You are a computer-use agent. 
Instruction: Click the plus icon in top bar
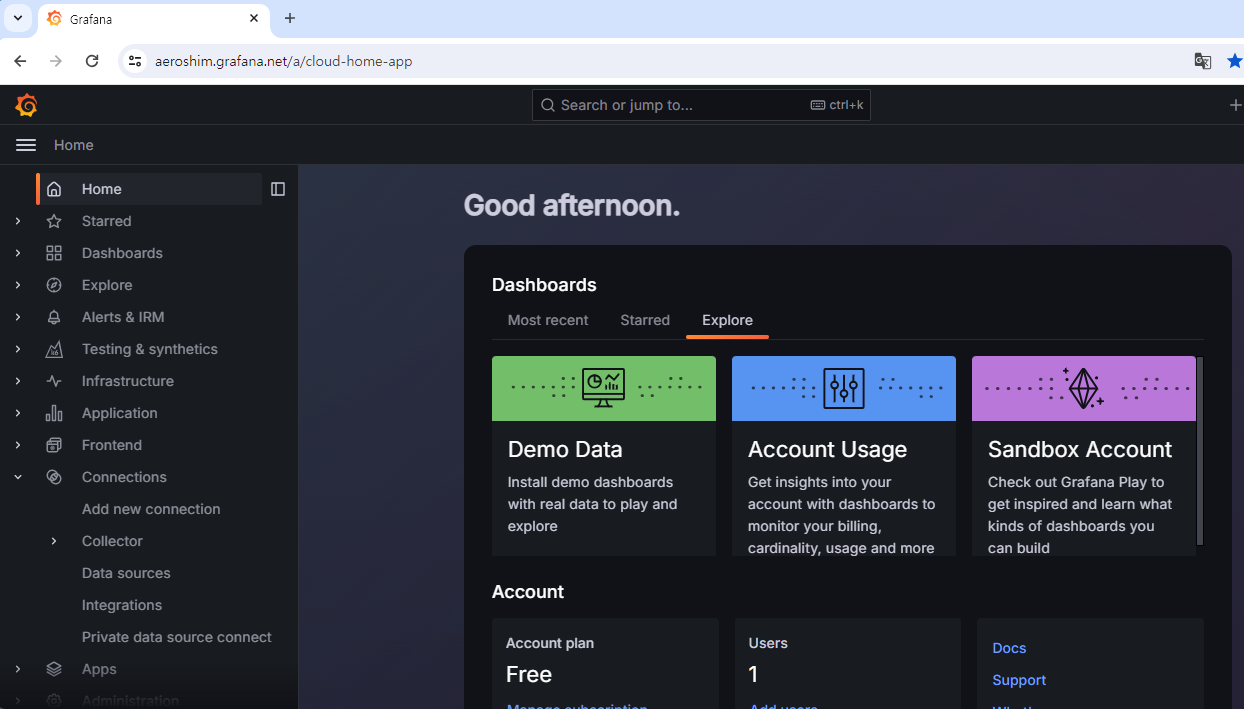click(x=1235, y=105)
